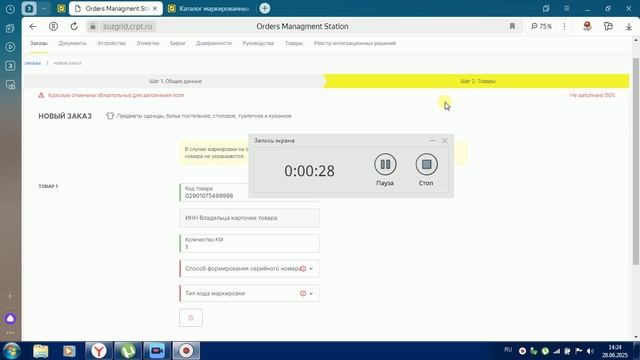Viewport: 640px width, 360px height.
Task: Open the Windows Start button
Action: click(x=11, y=351)
